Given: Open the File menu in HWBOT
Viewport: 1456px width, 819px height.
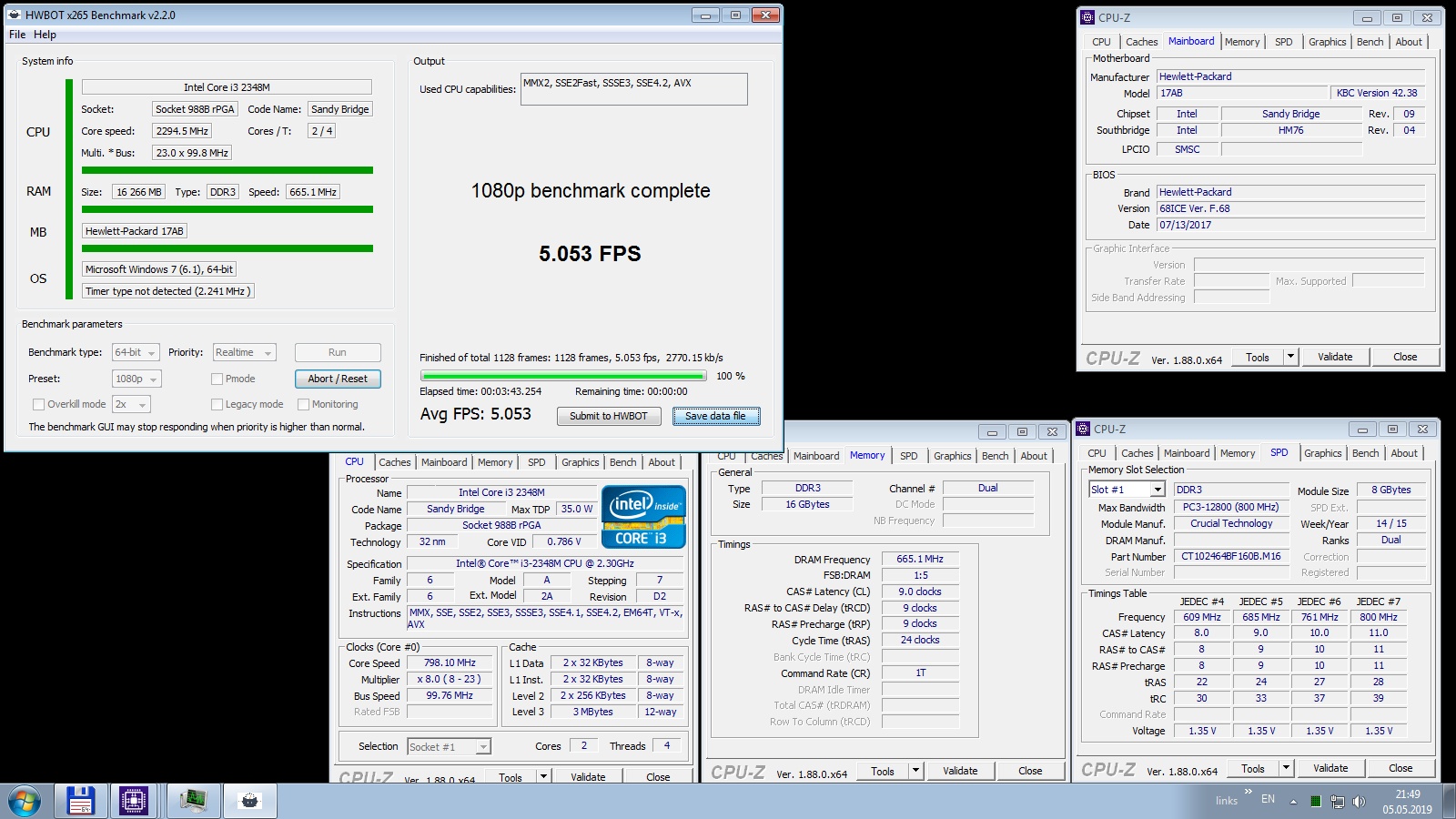Looking at the screenshot, I should click(17, 35).
